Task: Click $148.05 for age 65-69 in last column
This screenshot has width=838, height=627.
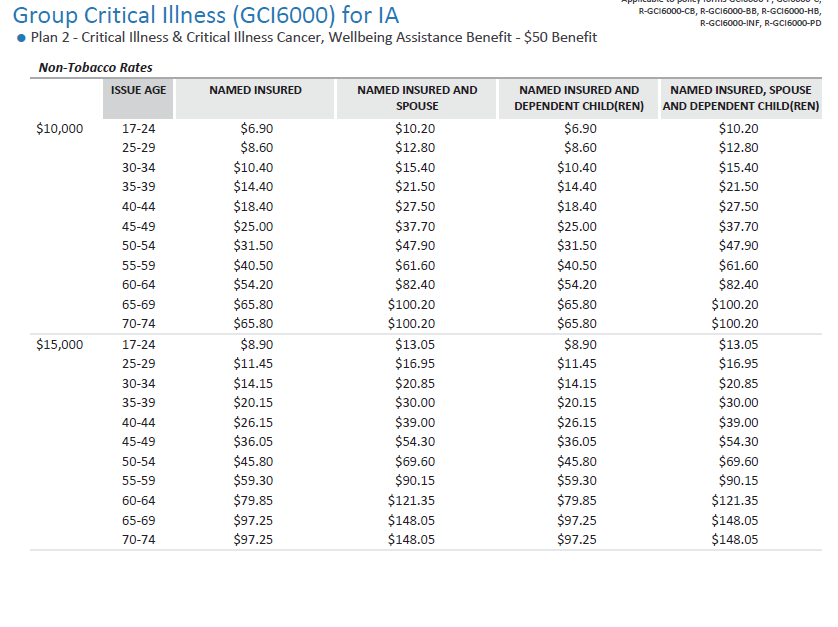Action: 734,520
